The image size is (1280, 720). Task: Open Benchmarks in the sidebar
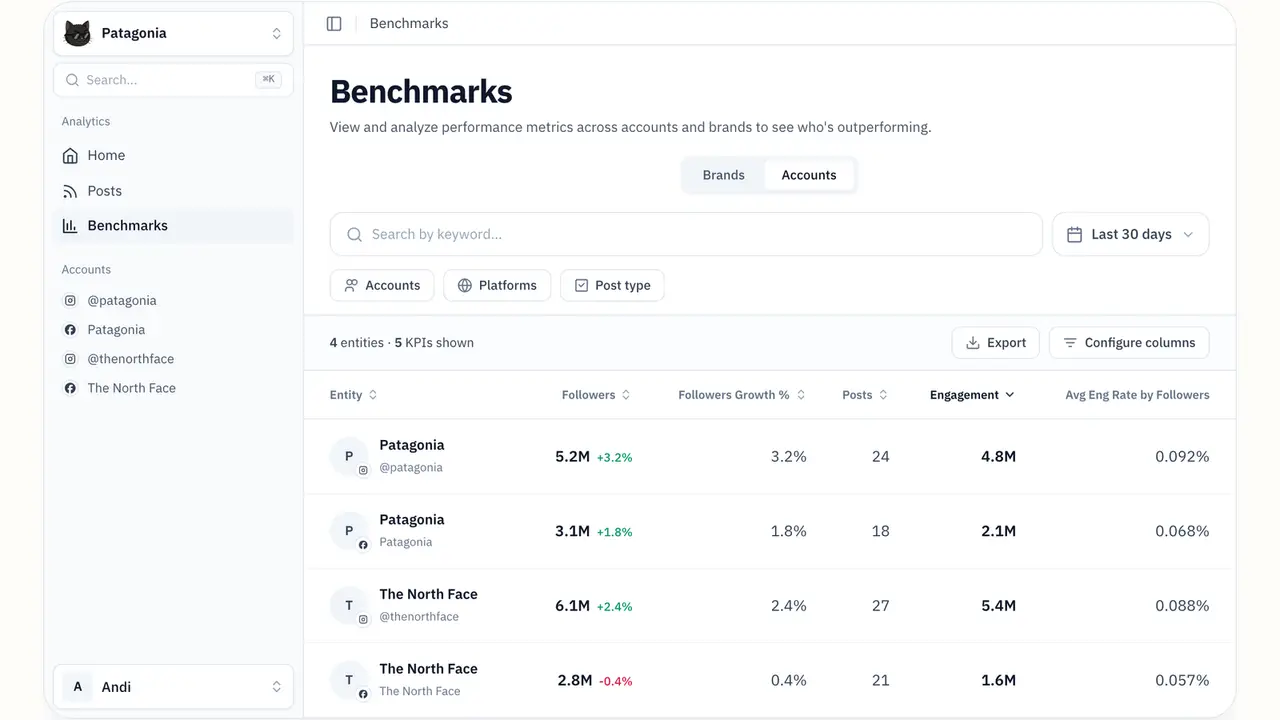(173, 226)
